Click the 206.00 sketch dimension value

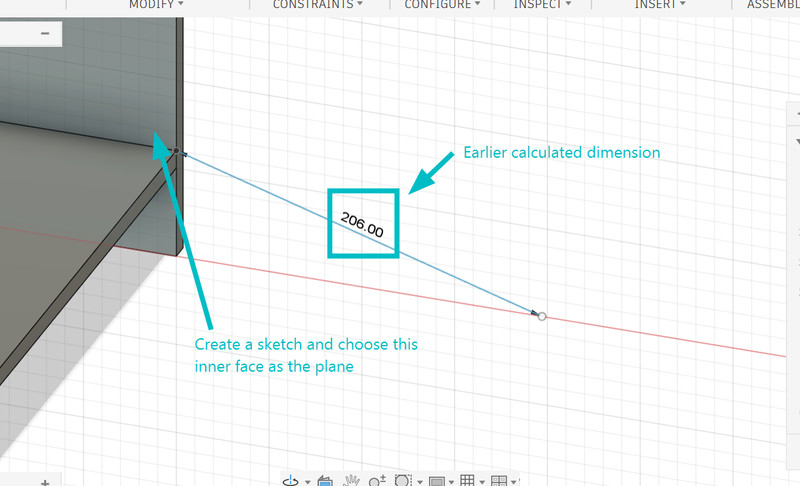coord(362,225)
